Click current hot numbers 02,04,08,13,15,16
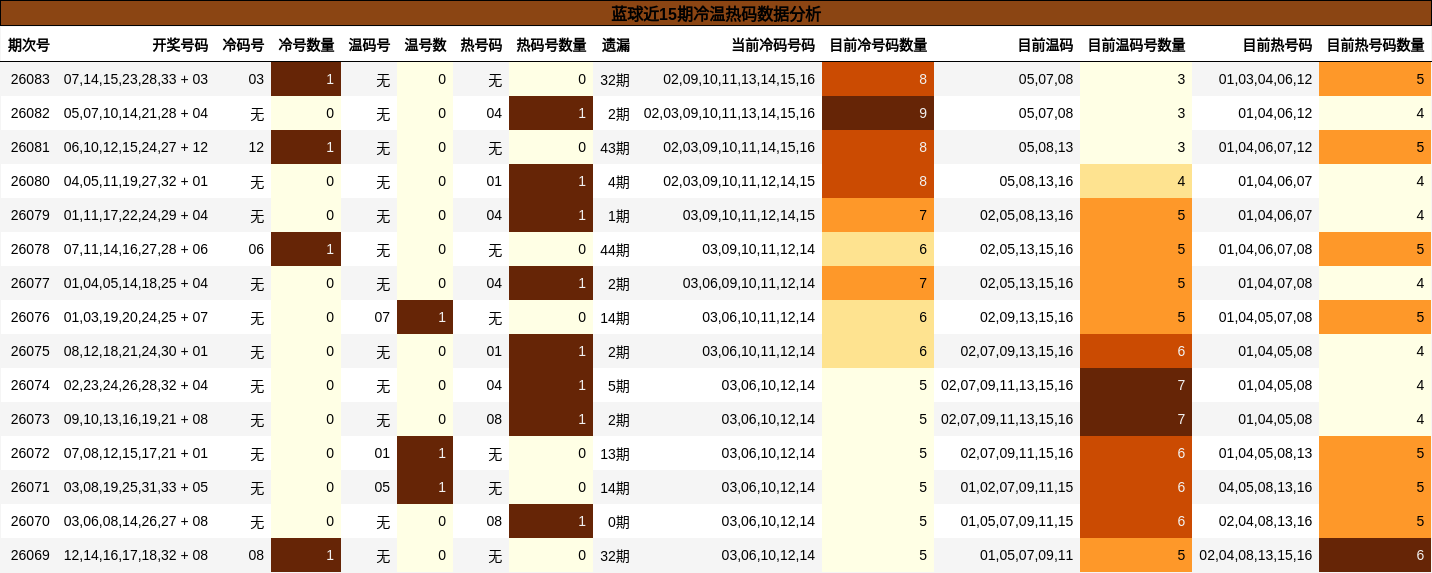Image resolution: width=1432 pixels, height=573 pixels. tap(1255, 555)
